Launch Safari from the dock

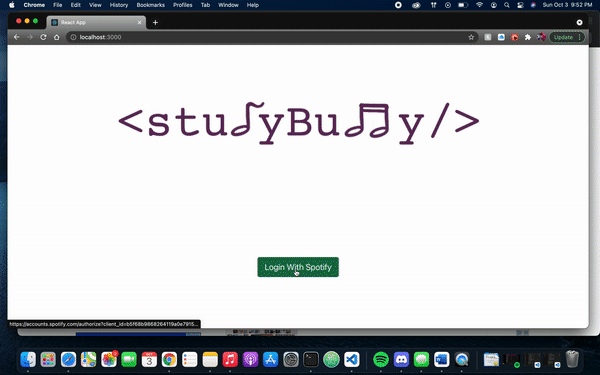68,359
